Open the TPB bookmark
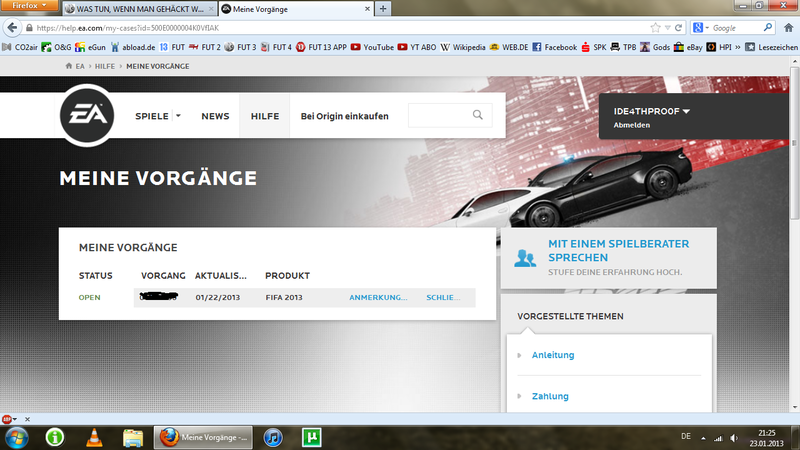 point(623,47)
